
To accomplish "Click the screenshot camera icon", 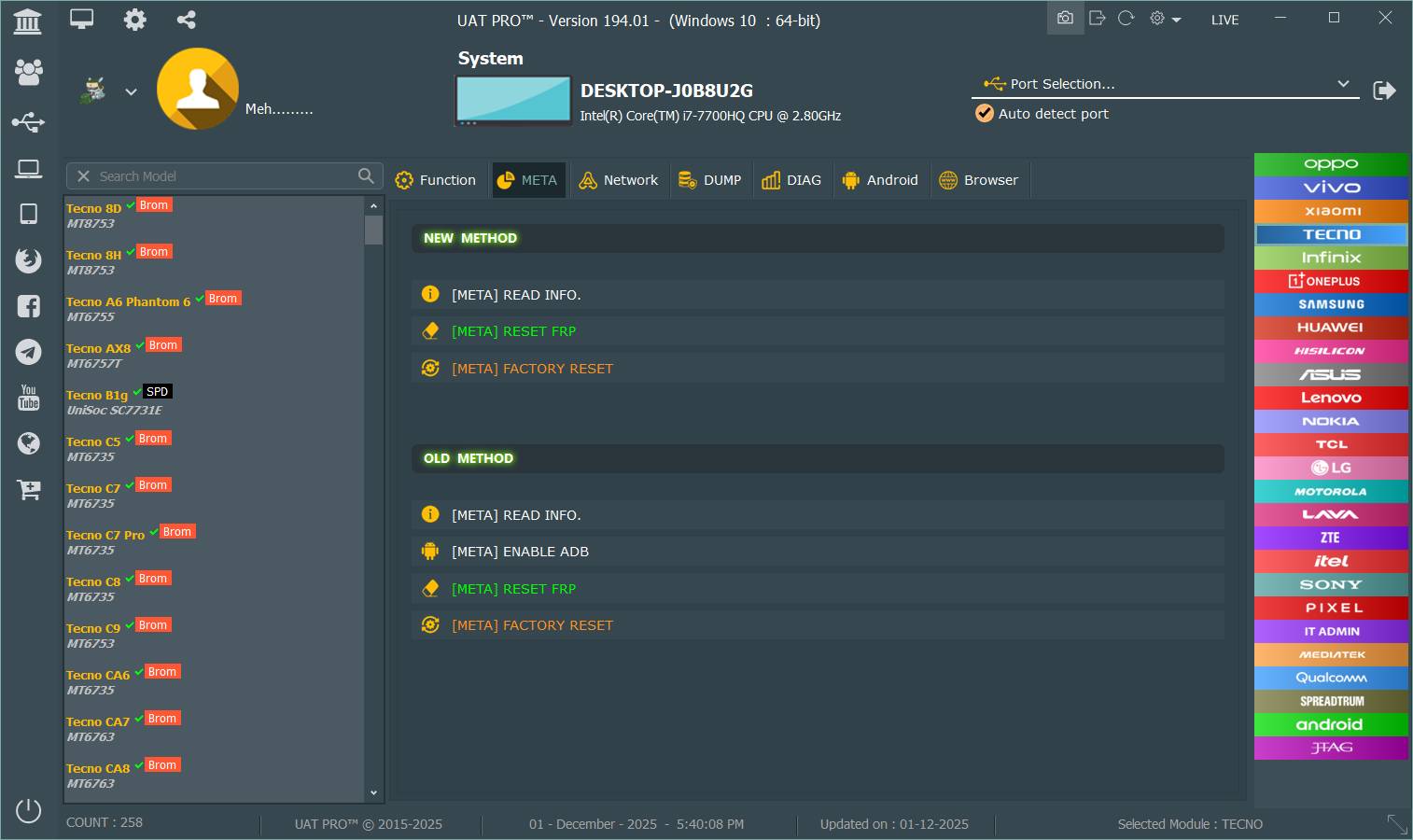I will (x=1065, y=18).
